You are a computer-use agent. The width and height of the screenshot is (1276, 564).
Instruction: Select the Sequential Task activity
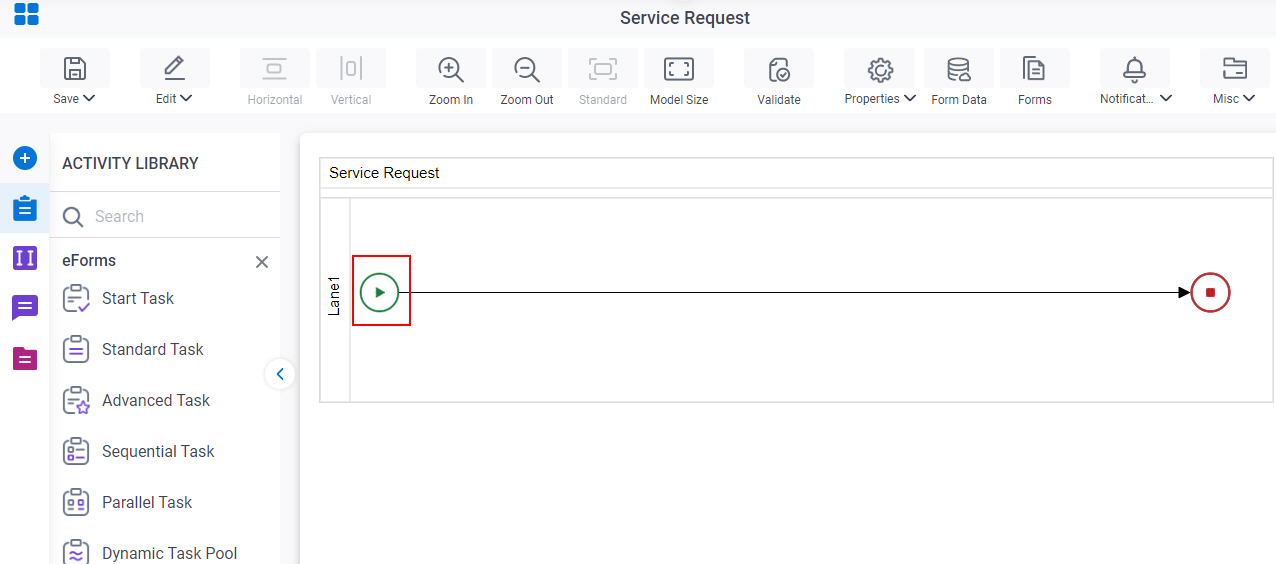(x=138, y=451)
